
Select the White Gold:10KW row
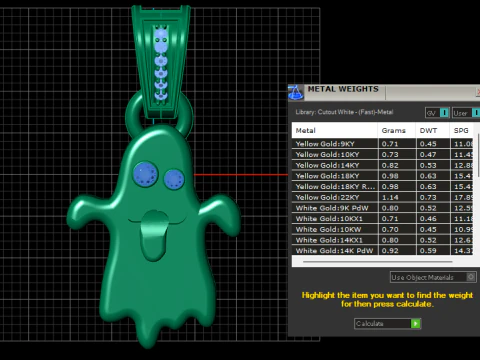(383, 229)
